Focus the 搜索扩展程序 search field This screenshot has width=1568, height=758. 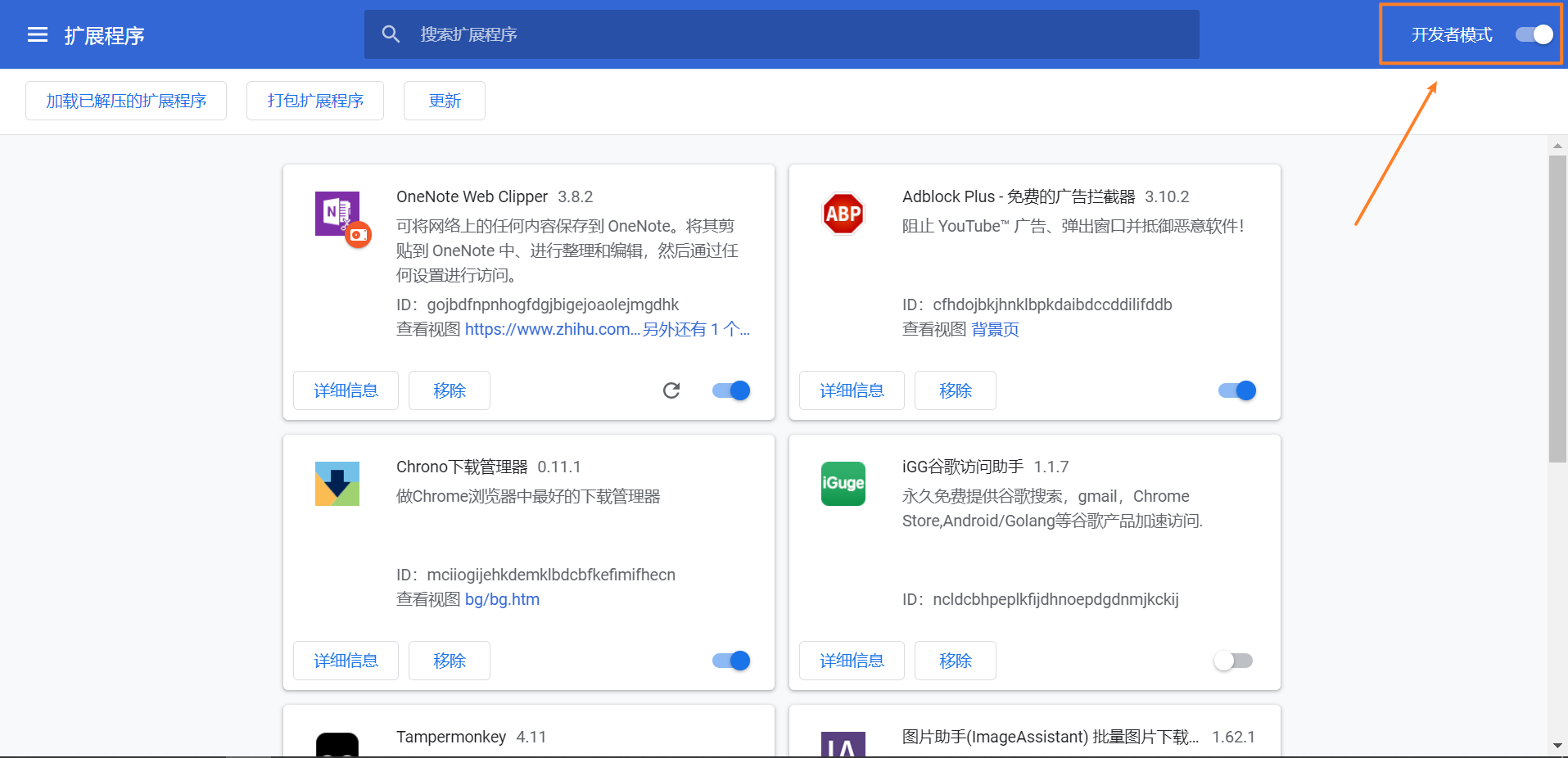[782, 34]
